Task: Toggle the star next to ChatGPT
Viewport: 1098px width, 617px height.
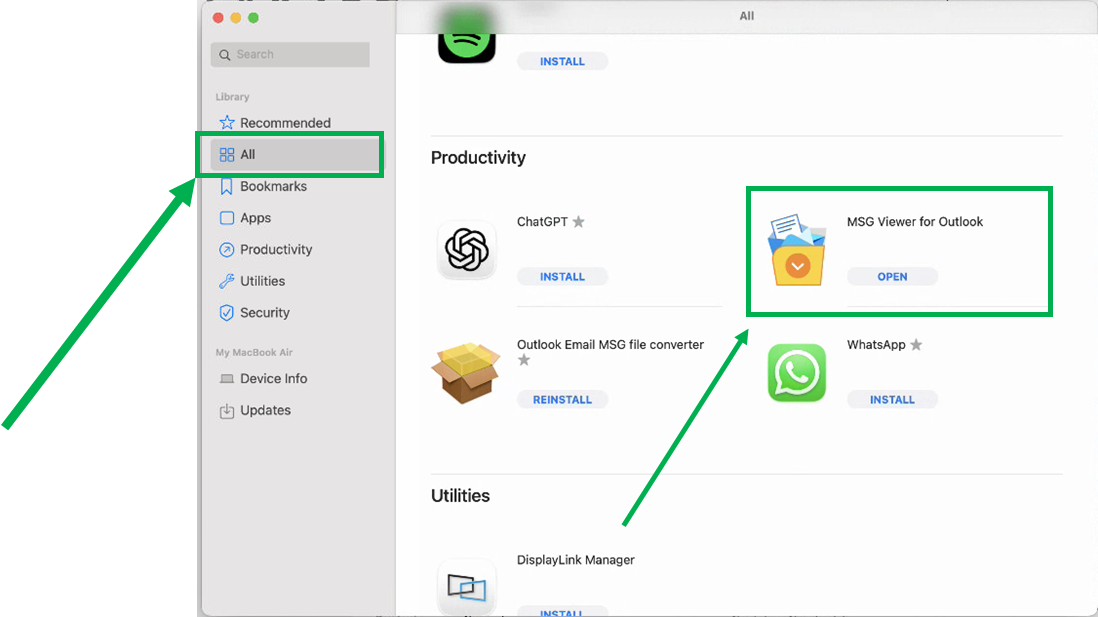Action: (578, 222)
